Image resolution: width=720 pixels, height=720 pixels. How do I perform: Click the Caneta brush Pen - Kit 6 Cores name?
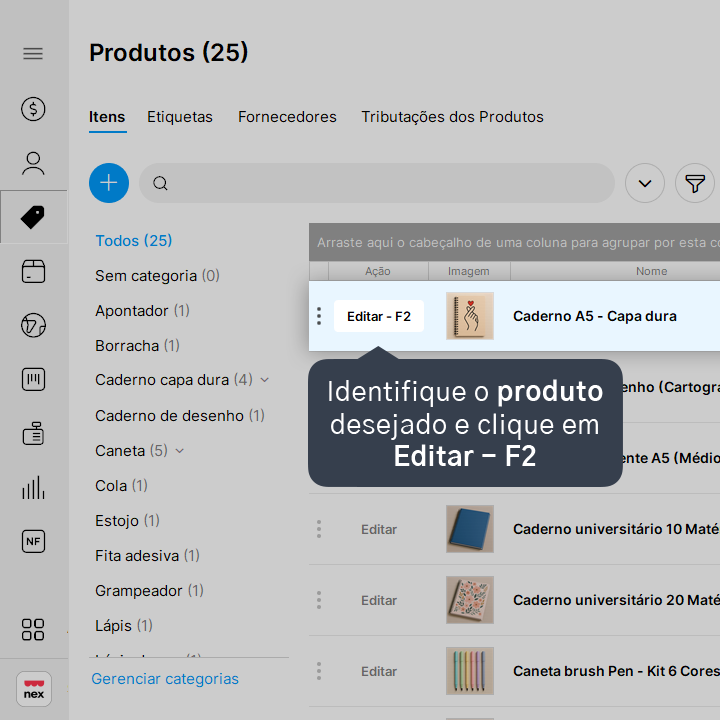[x=616, y=671]
